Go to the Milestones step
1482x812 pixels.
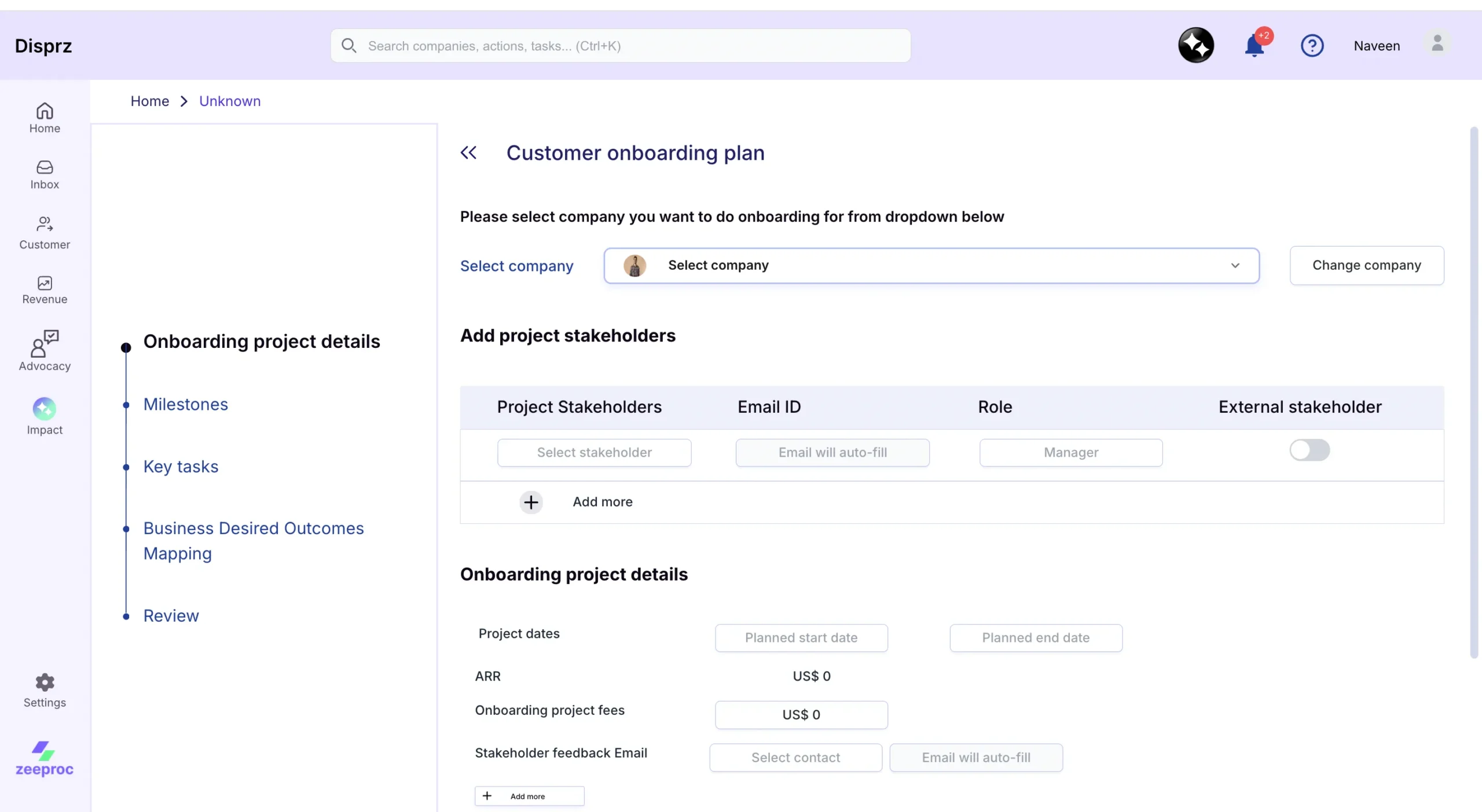coord(185,404)
